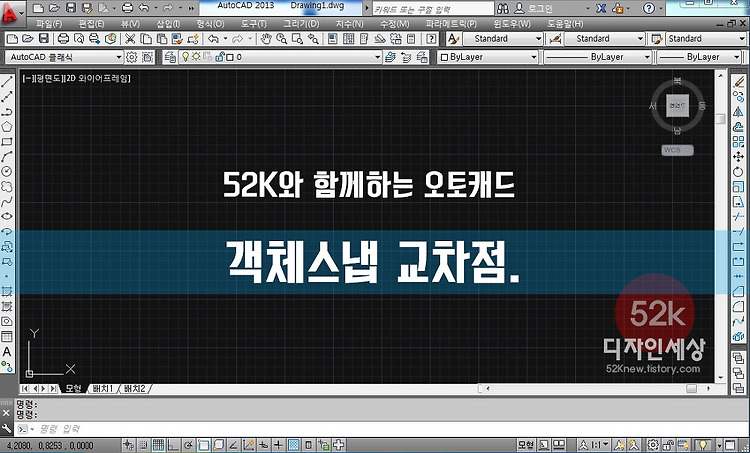750x453 pixels.
Task: Toggle layer 0 on/off lightbulb
Action: [185, 57]
